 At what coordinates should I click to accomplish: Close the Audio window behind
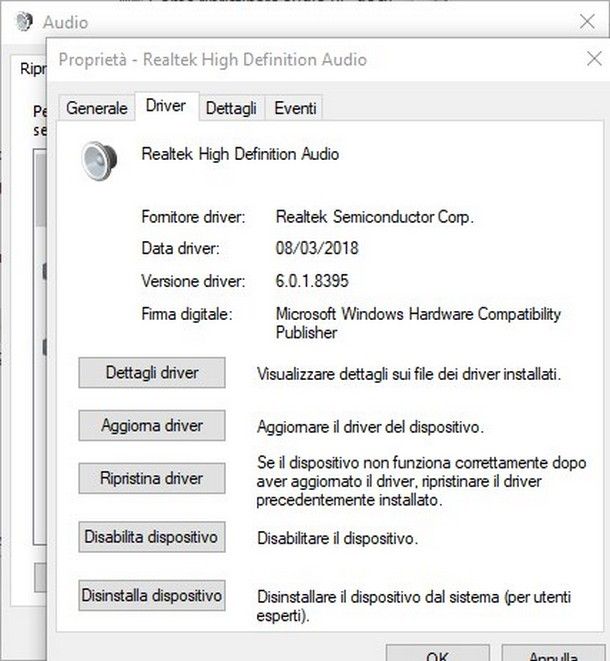point(587,21)
